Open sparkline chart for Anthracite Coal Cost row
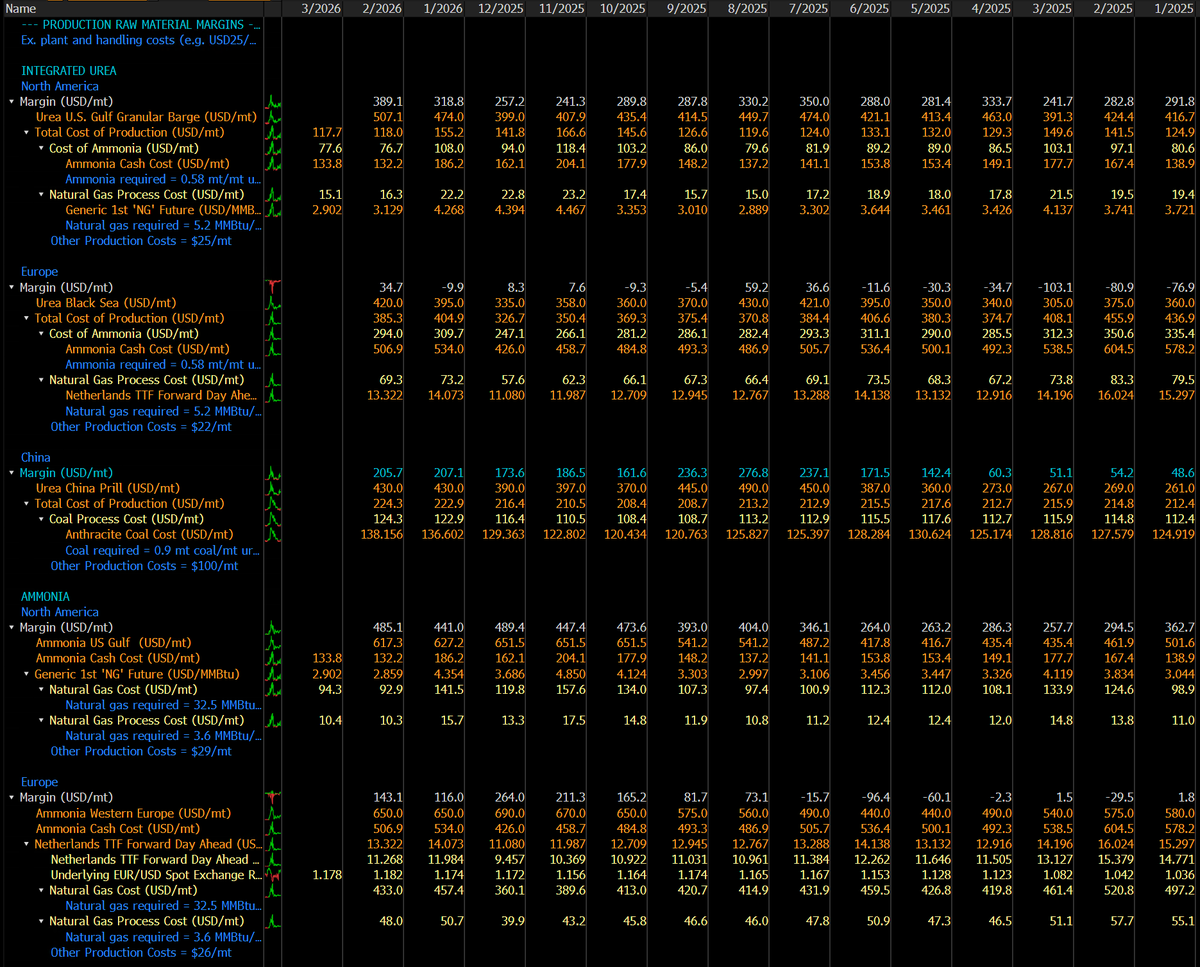 (x=273, y=534)
